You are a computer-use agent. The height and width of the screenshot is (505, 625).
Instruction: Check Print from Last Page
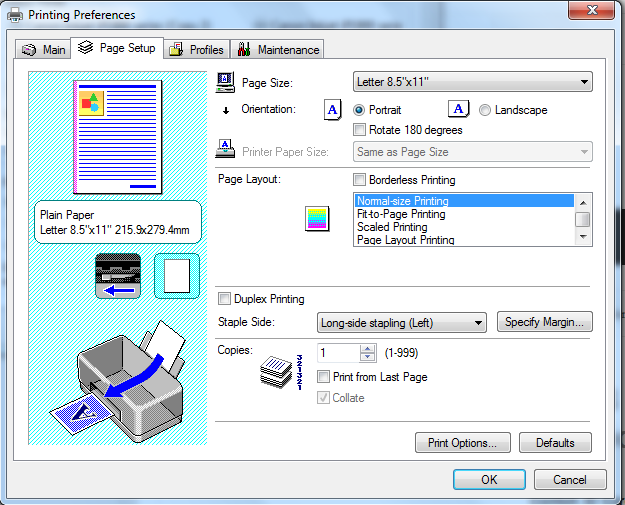[323, 377]
